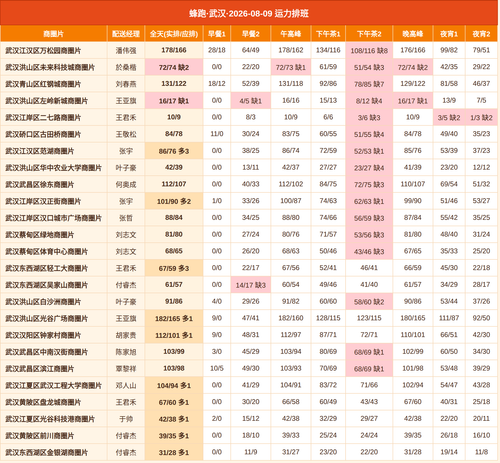Screen dimensions: 500x463
Task: Click the 夜宵1 cell '3/5 缺2'
Action: click(449, 118)
